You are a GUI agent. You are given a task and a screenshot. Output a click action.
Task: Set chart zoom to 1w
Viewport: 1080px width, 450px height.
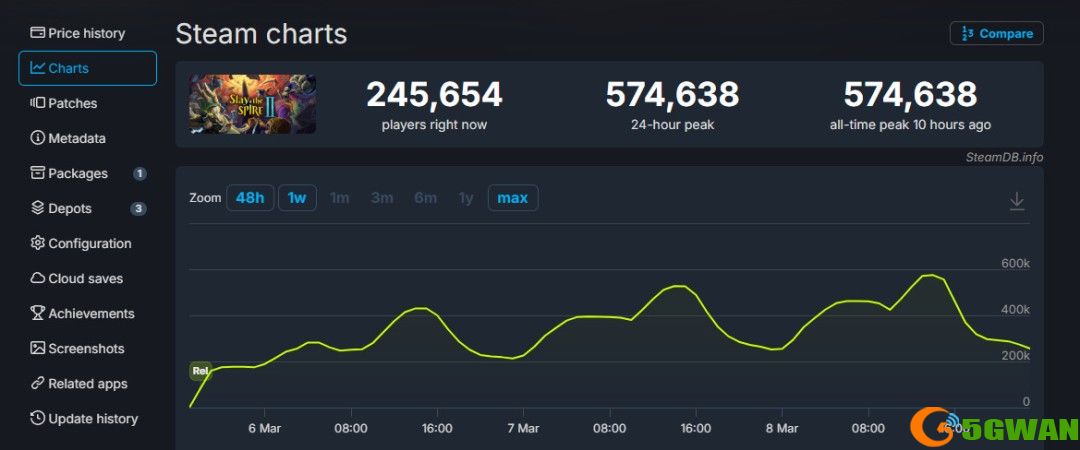pos(297,198)
